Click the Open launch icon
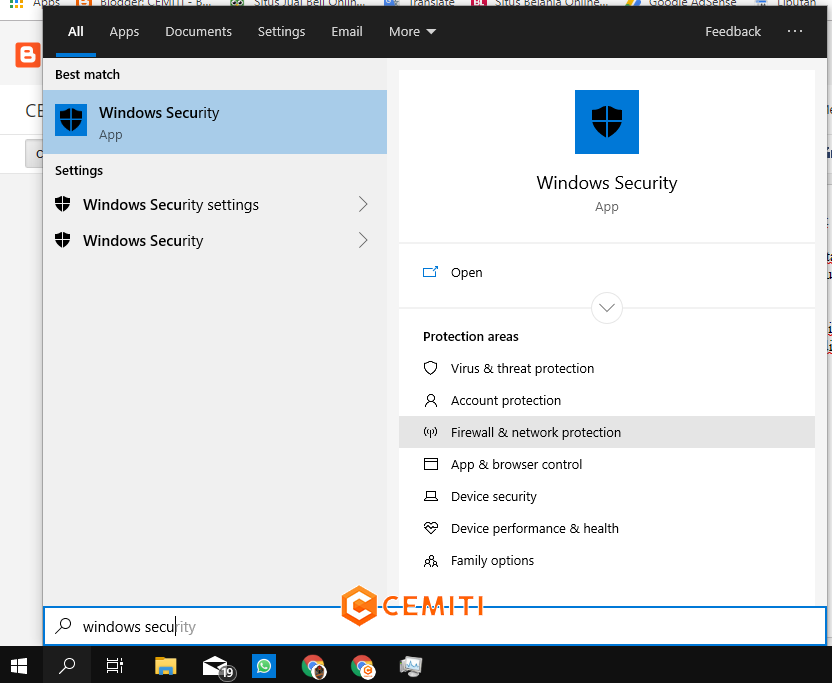Viewport: 832px width, 683px height. point(430,272)
